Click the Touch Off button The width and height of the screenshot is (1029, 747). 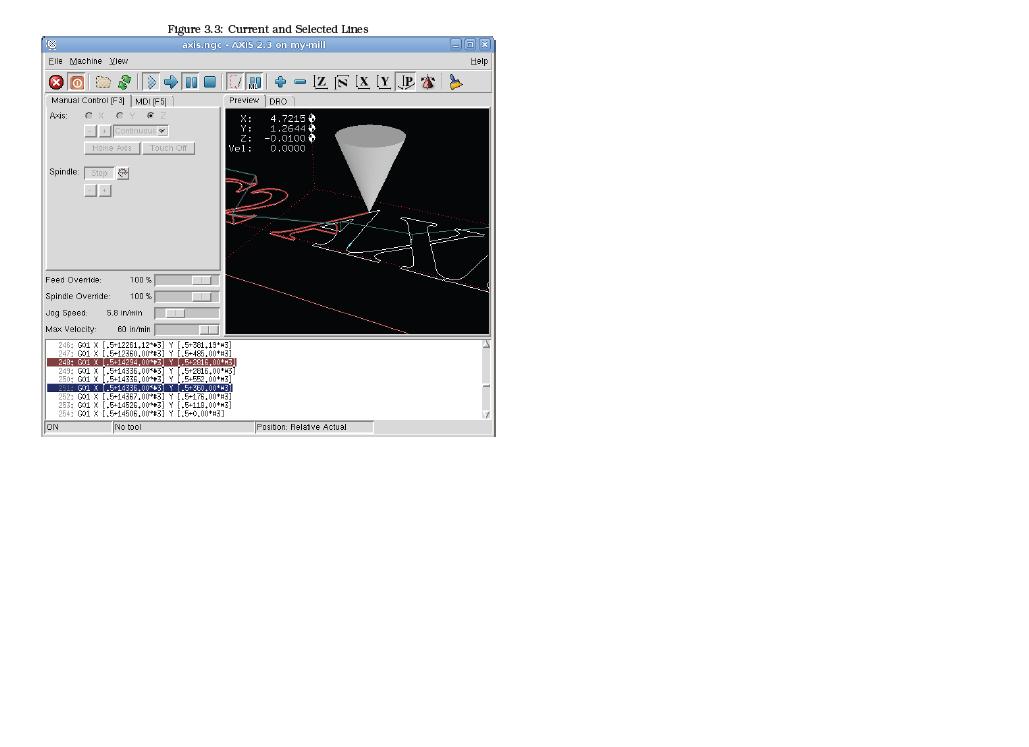[x=169, y=148]
